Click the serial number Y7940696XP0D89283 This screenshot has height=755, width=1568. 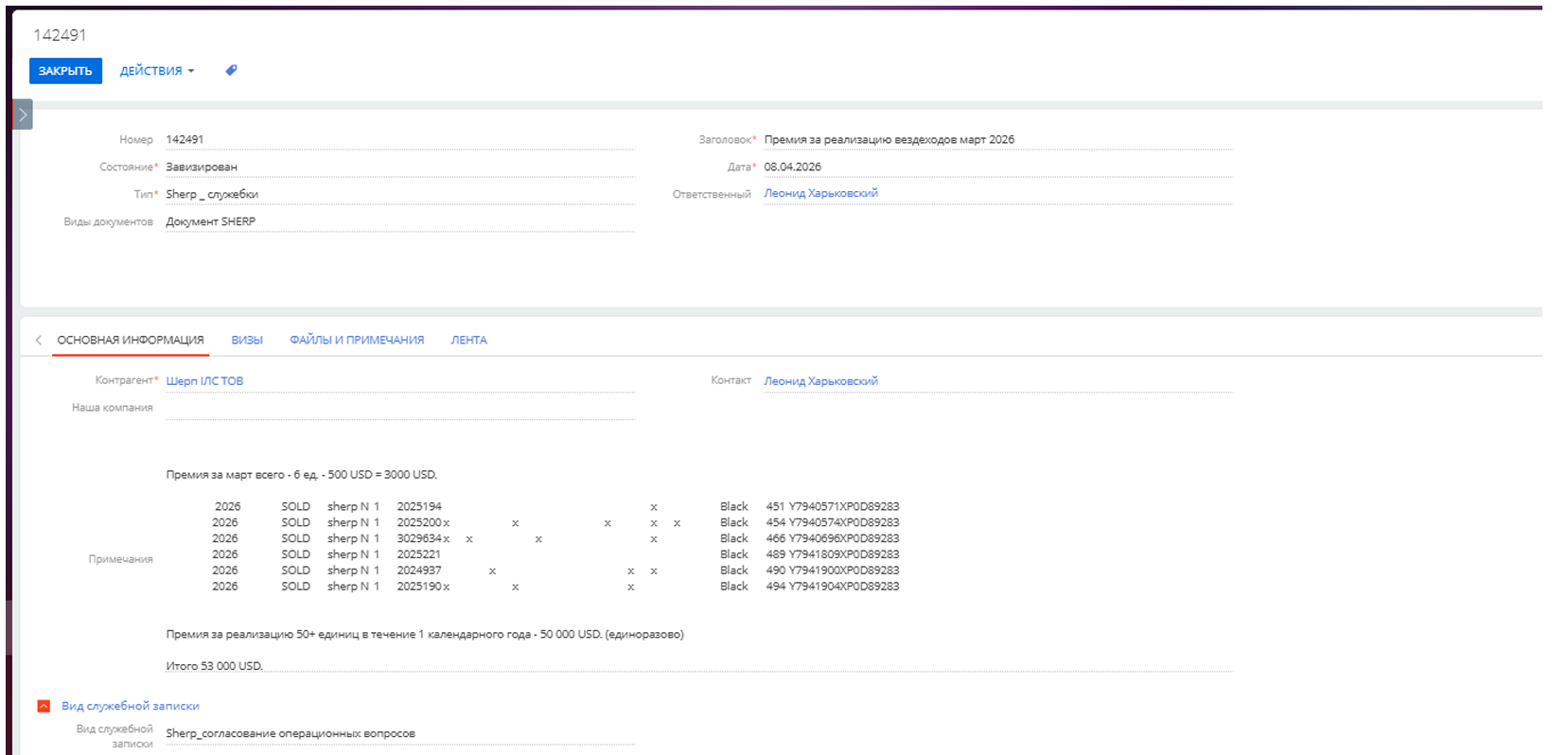(x=844, y=539)
